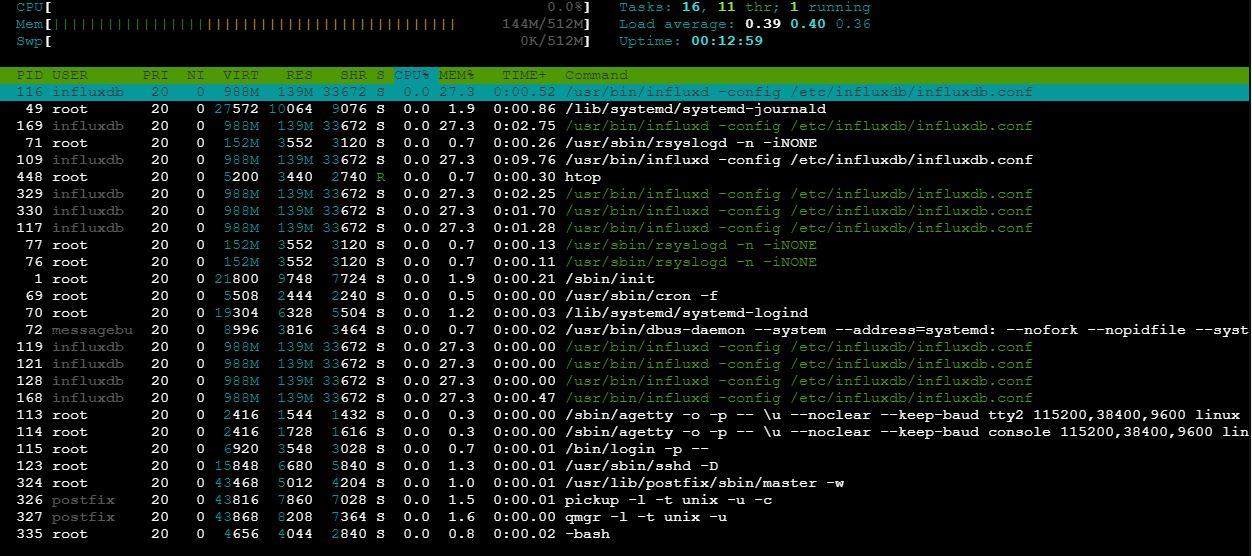The width and height of the screenshot is (1252, 556).
Task: Select the -bash process row
Action: tap(625, 534)
